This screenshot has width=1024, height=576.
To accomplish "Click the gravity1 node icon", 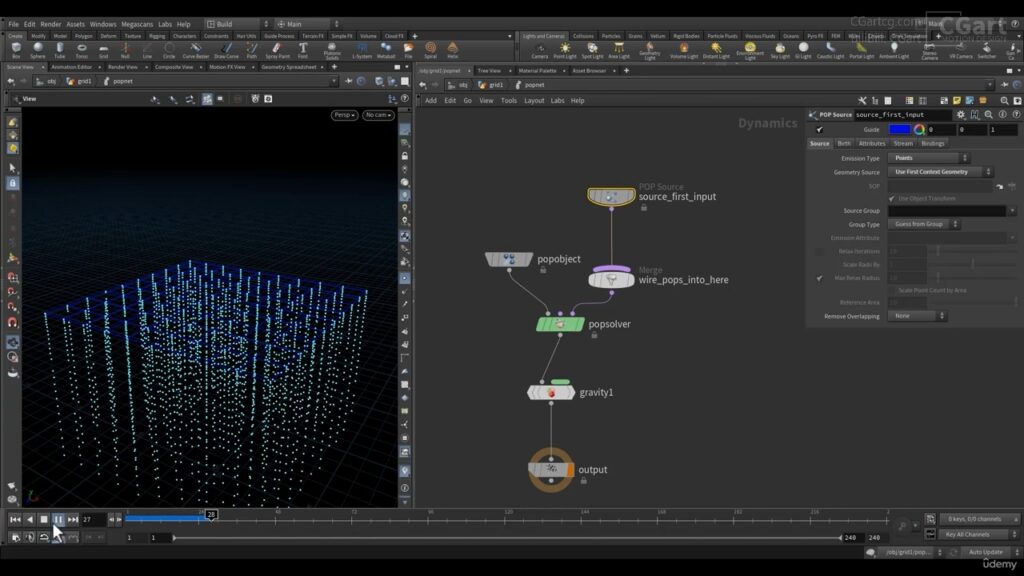I will [x=551, y=392].
